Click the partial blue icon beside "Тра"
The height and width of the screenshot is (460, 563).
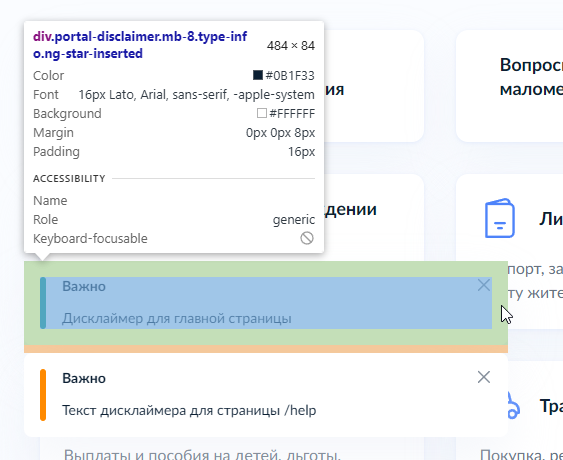coord(513,406)
